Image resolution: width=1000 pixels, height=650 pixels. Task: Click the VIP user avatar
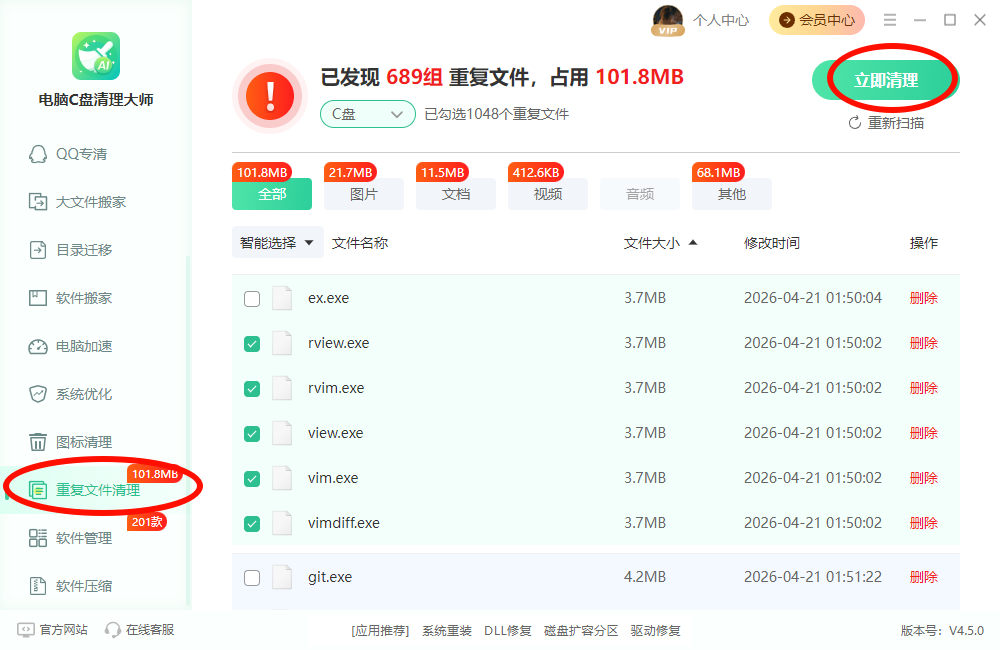pos(668,20)
